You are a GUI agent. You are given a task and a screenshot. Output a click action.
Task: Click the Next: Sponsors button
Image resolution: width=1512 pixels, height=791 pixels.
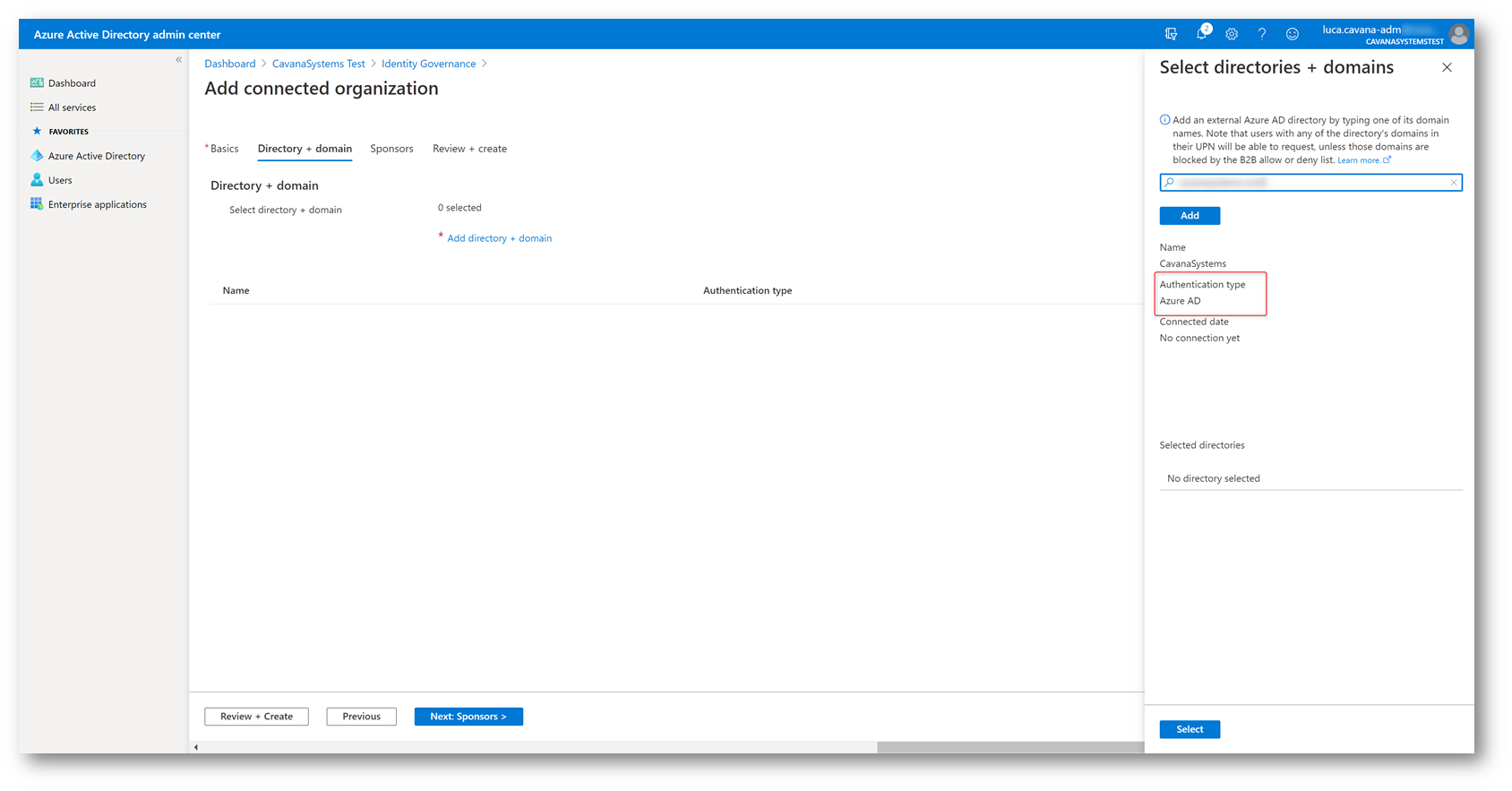(468, 717)
